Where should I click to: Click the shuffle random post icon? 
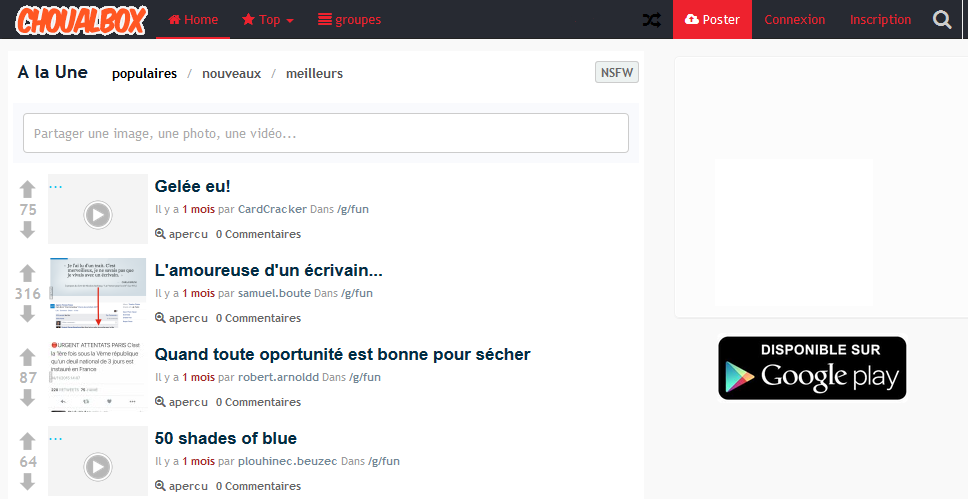coord(651,20)
